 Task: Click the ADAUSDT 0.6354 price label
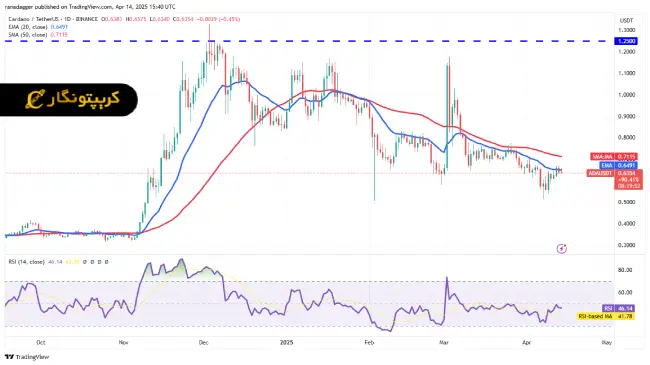615,173
